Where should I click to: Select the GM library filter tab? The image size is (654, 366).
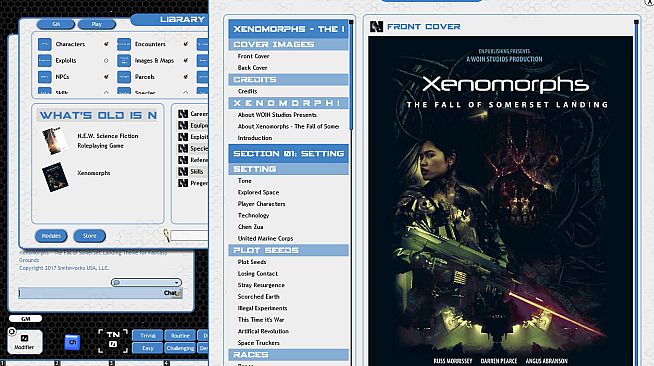55,24
